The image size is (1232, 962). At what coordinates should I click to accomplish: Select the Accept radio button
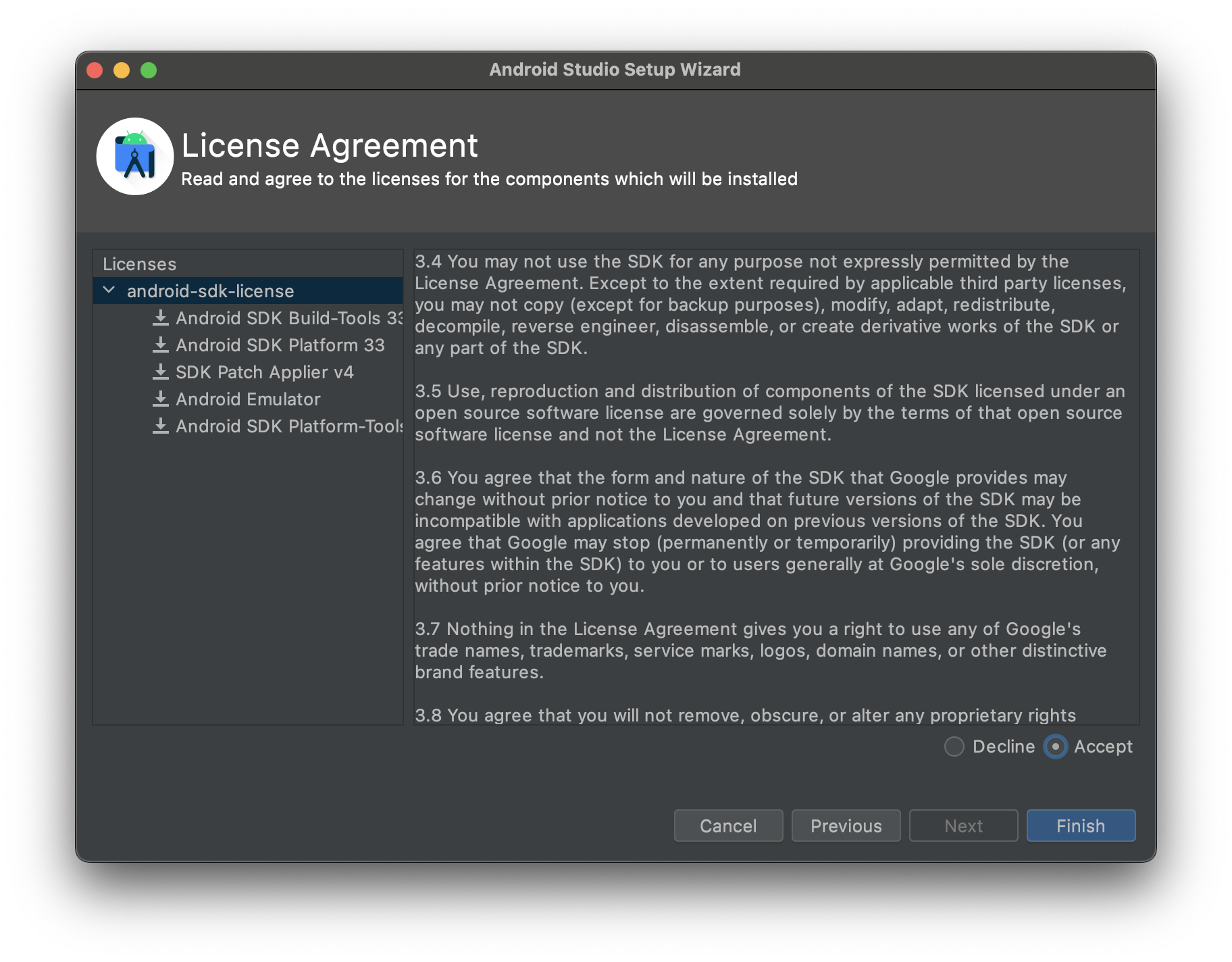tap(1056, 746)
